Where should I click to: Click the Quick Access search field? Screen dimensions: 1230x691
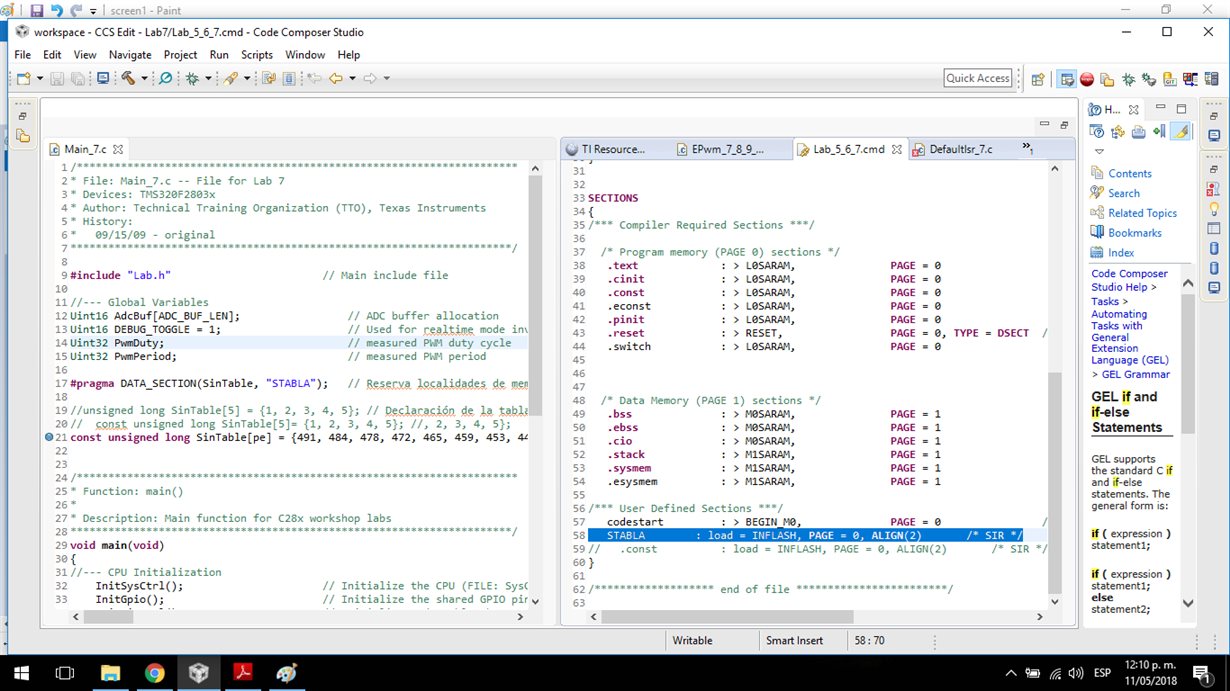click(x=978, y=78)
